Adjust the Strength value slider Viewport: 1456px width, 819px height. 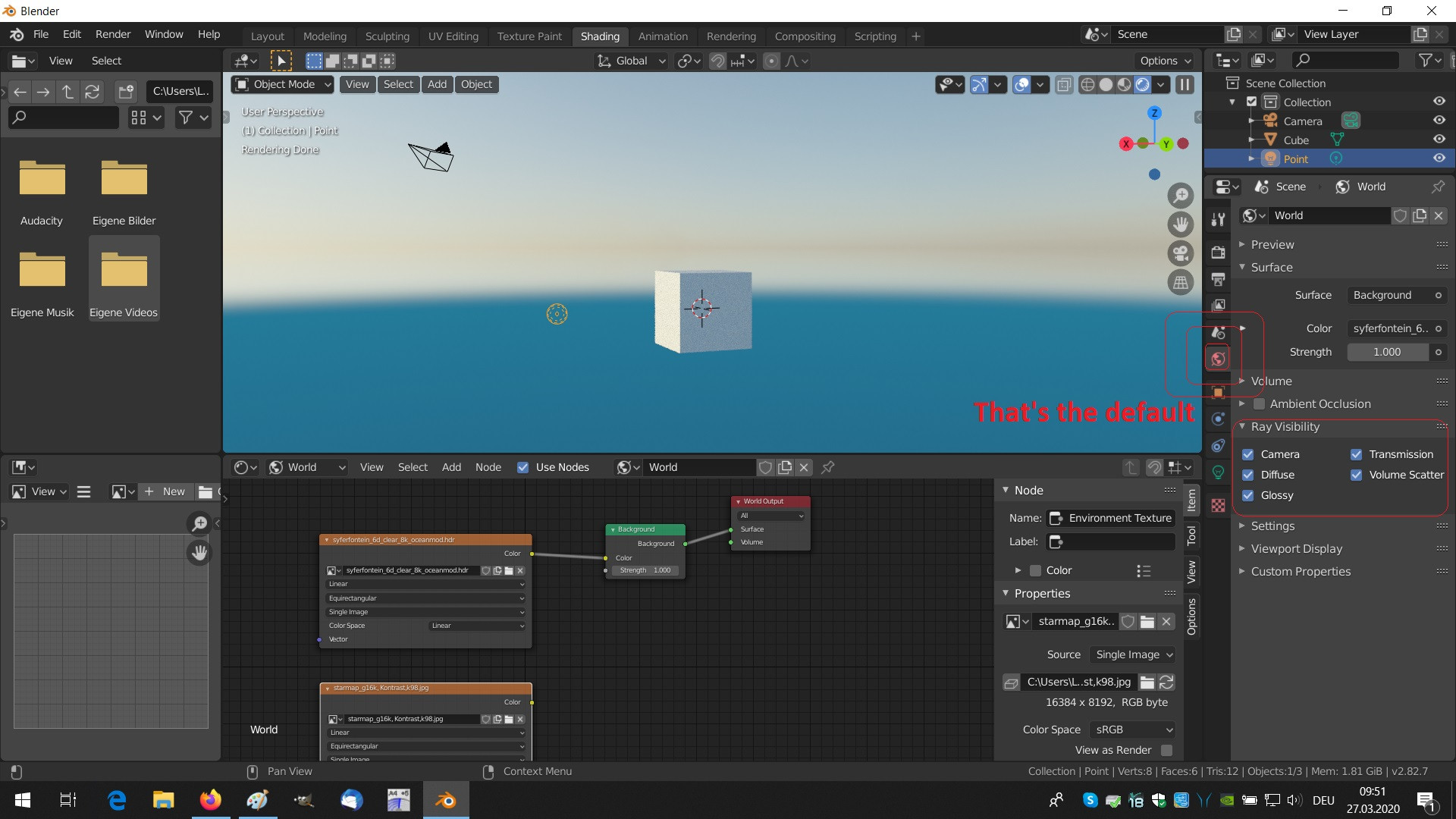(1386, 351)
